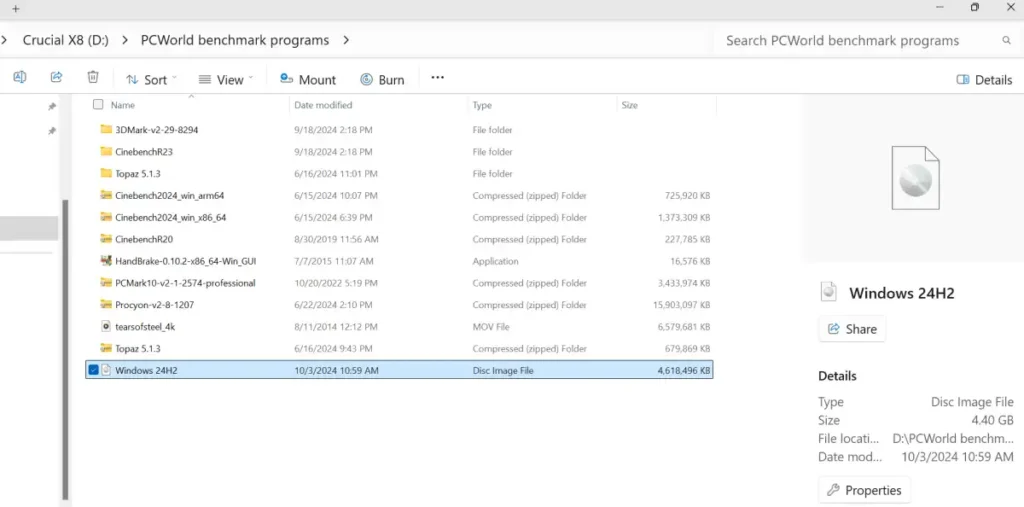
Task: Click the file name PCMark10-v2-1-2574-professional
Action: (185, 283)
